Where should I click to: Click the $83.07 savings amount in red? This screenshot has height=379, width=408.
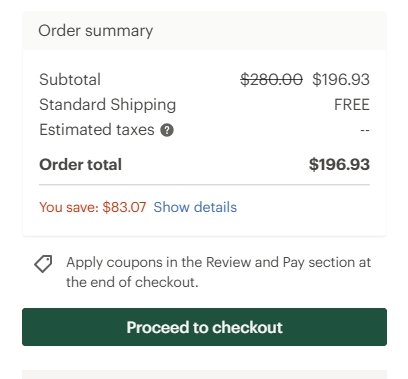[x=124, y=207]
